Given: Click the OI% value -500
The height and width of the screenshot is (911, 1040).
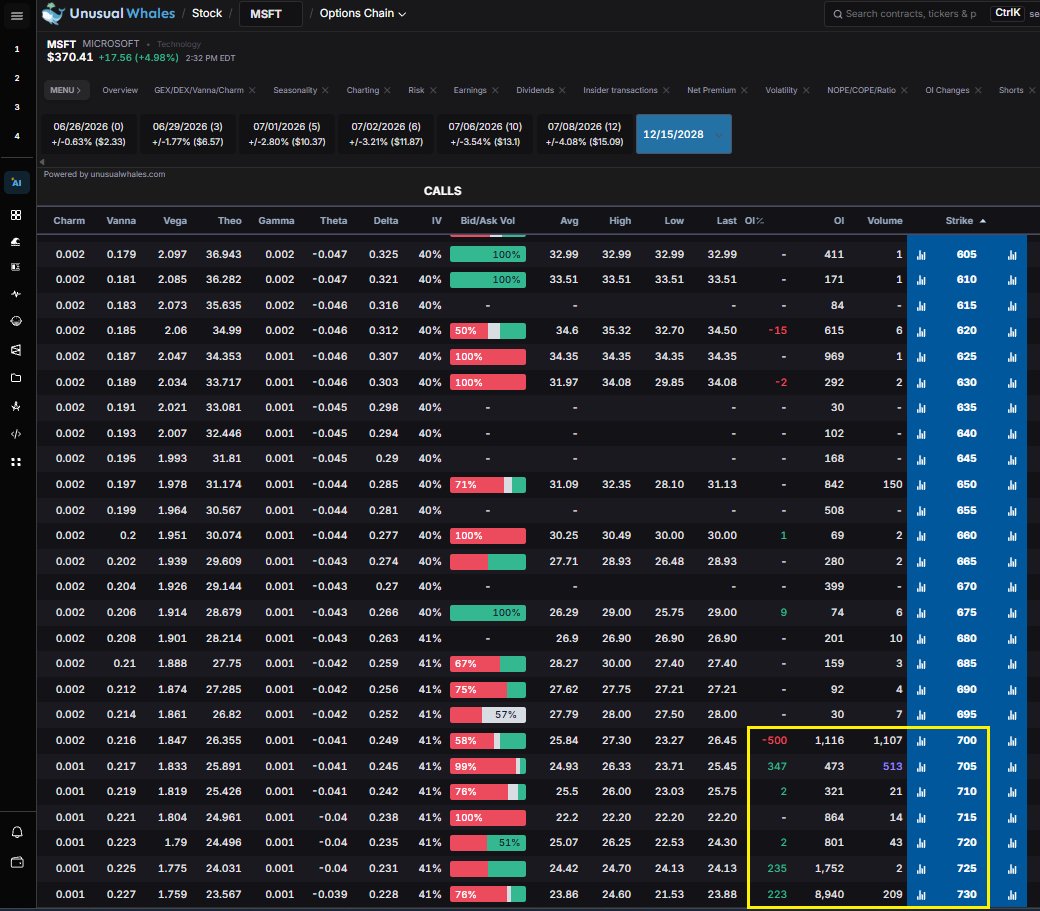Looking at the screenshot, I should (774, 741).
